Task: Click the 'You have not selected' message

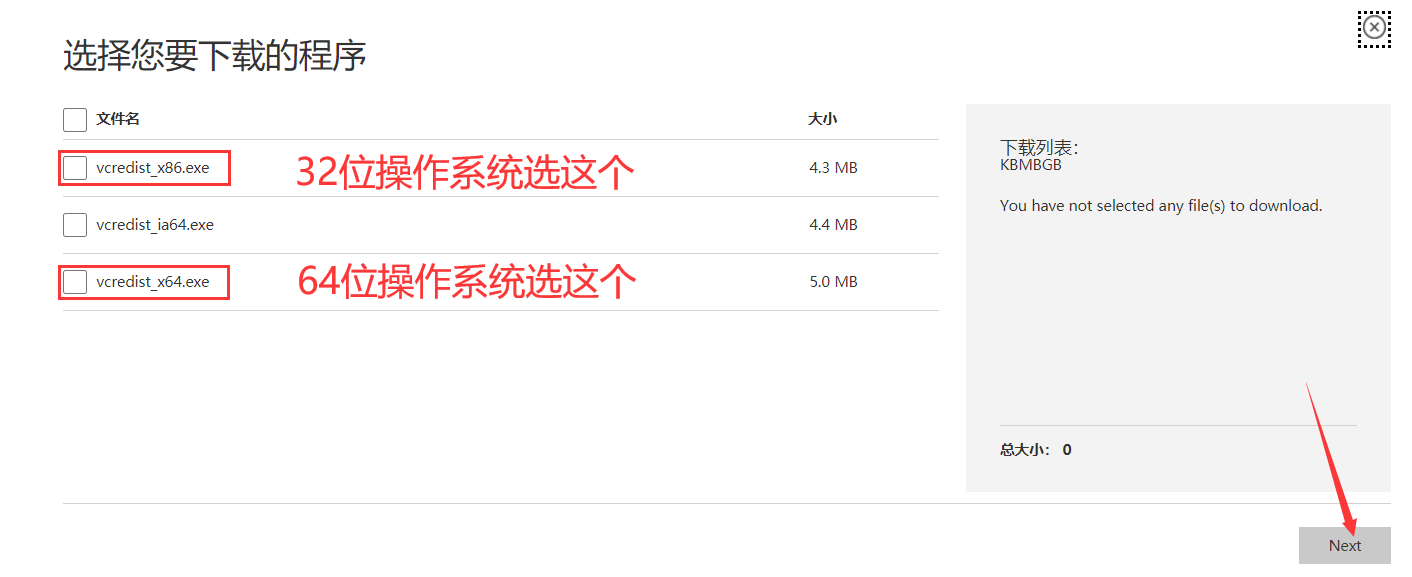Action: point(1161,206)
